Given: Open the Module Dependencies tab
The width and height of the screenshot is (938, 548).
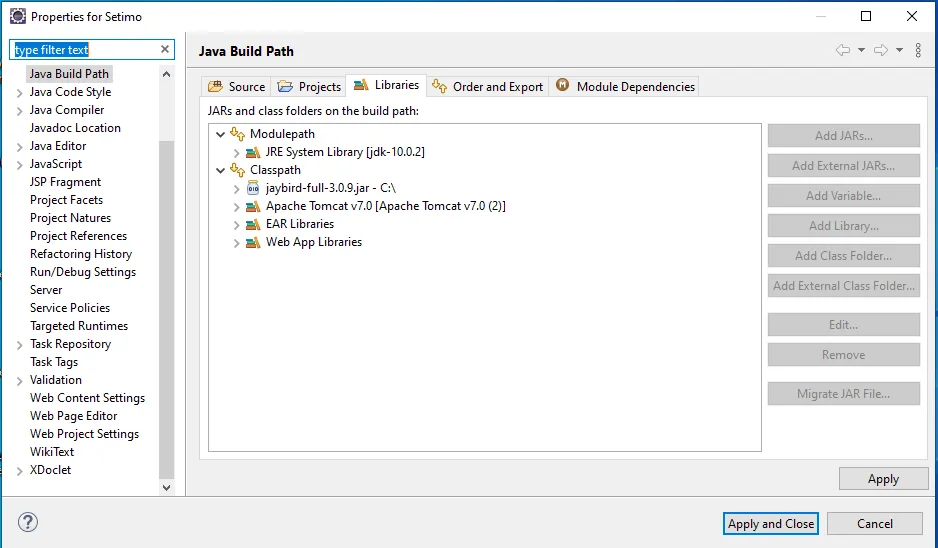Looking at the screenshot, I should click(x=625, y=87).
